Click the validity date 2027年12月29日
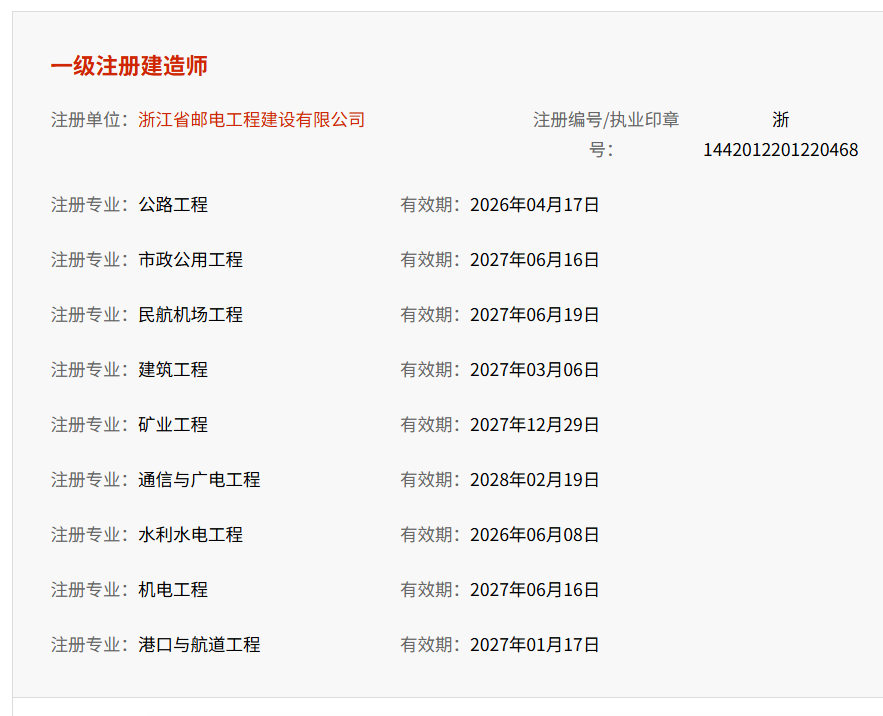This screenshot has height=716, width=883. coord(534,425)
